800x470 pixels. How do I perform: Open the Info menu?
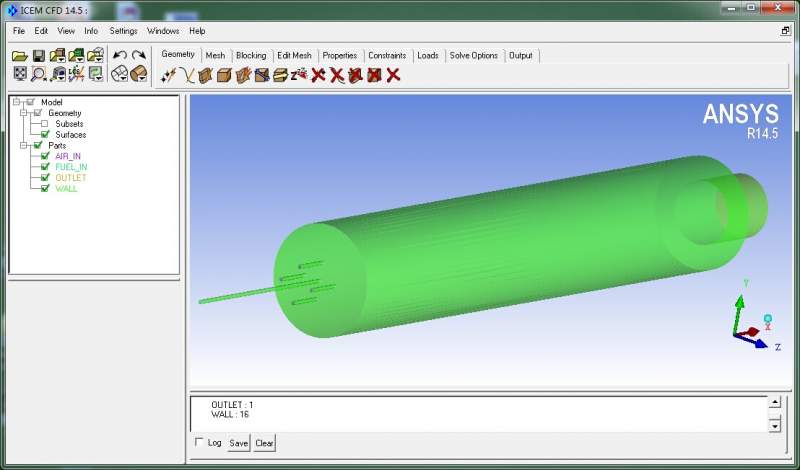point(91,31)
